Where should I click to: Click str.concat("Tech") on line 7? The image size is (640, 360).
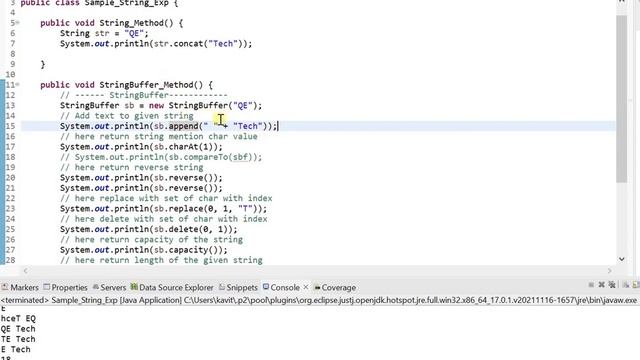200,44
